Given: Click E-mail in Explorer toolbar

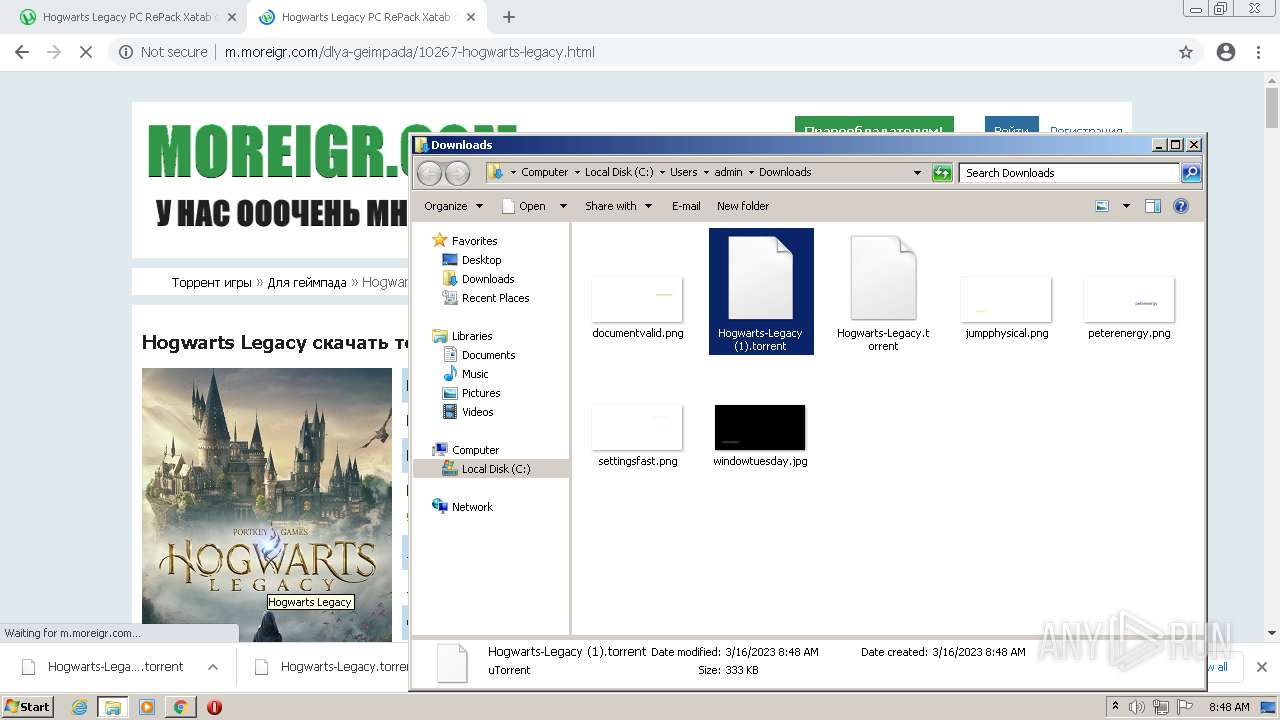Looking at the screenshot, I should coord(686,206).
